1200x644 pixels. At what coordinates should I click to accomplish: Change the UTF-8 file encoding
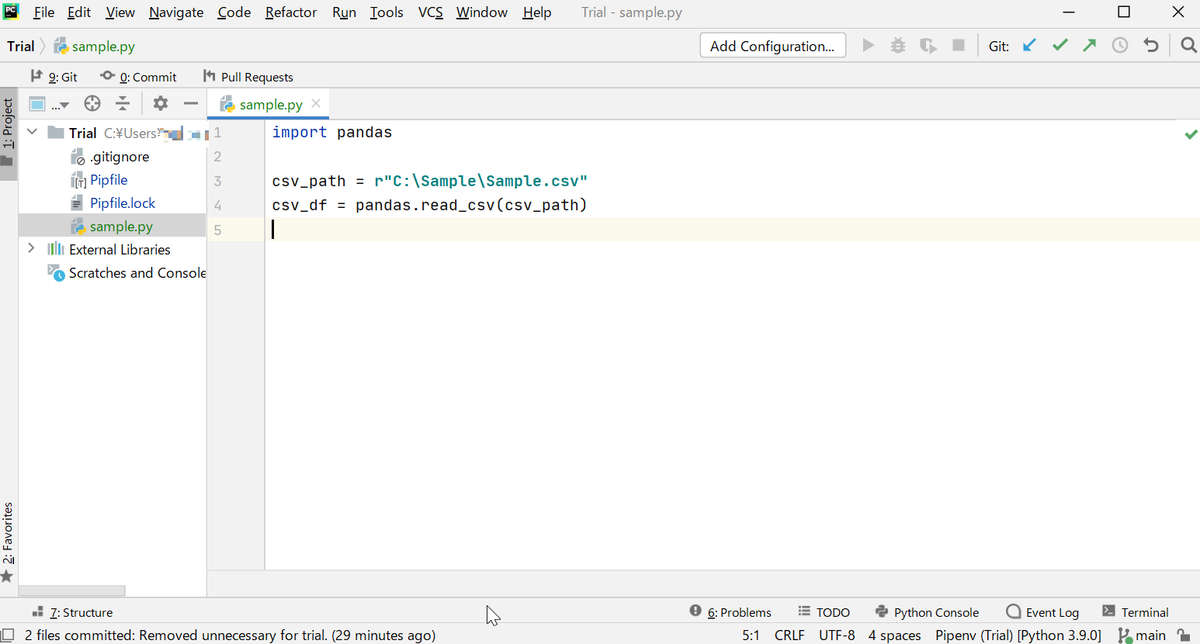(x=836, y=635)
